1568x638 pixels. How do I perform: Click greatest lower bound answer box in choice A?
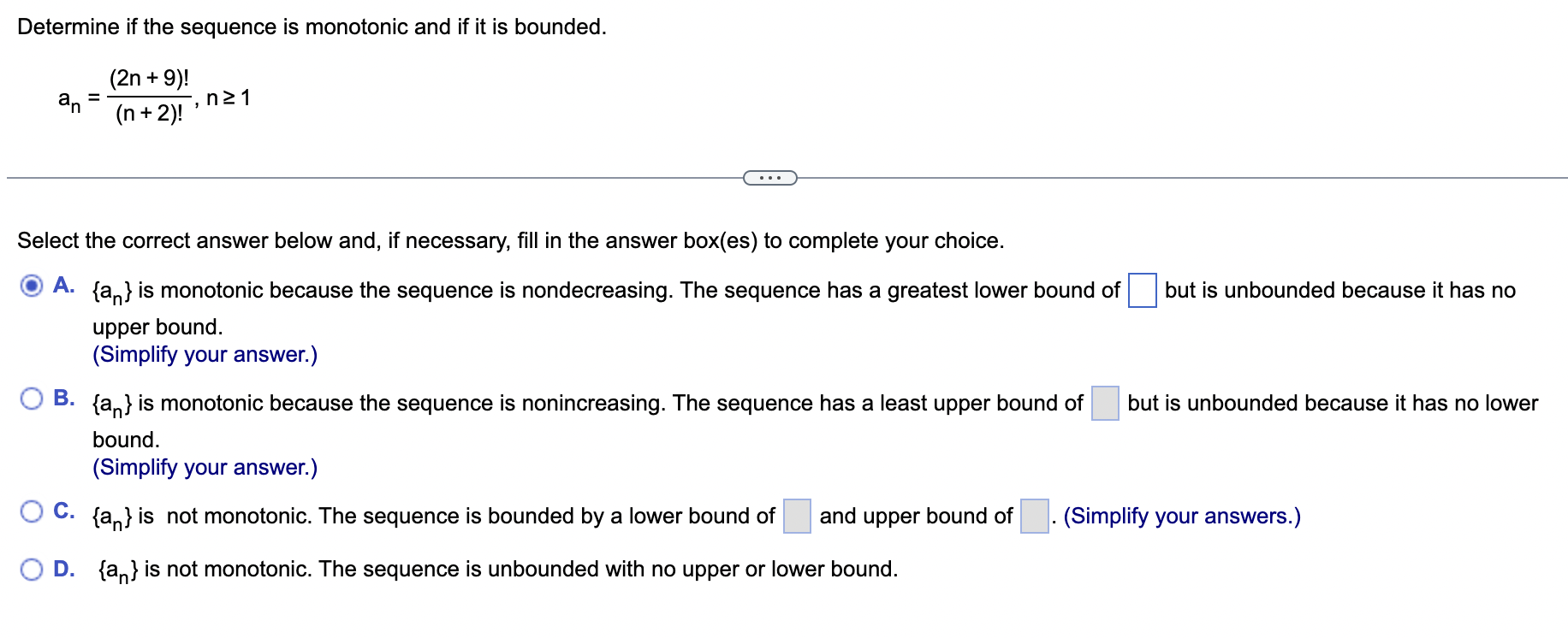(x=1141, y=292)
